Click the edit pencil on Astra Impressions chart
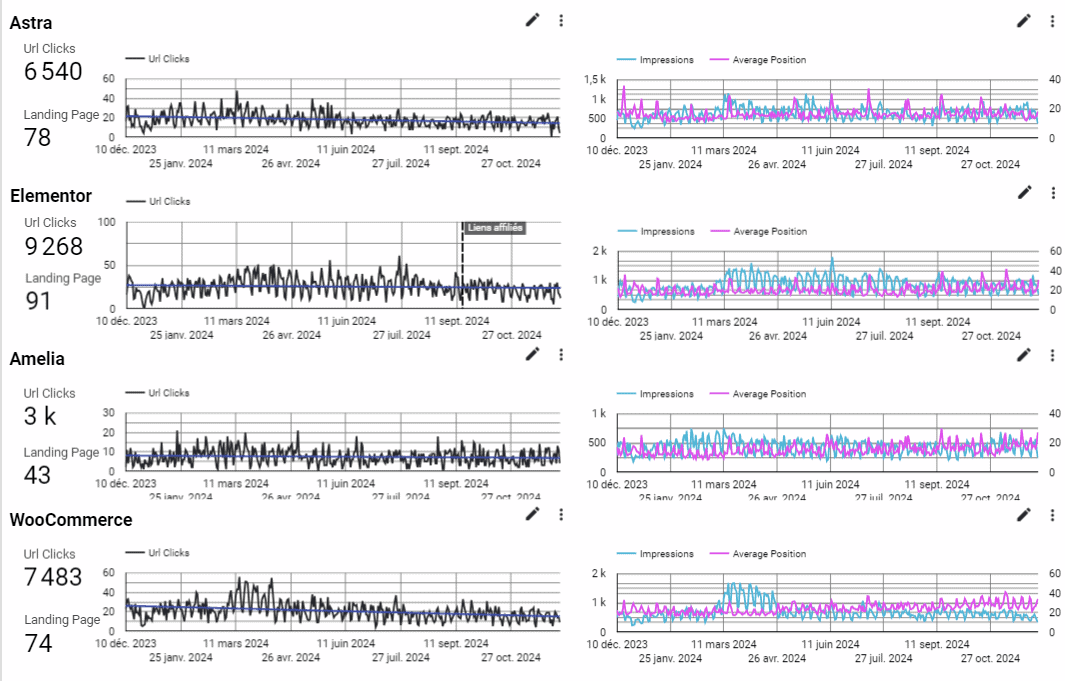This screenshot has height=681, width=1065. (1023, 20)
